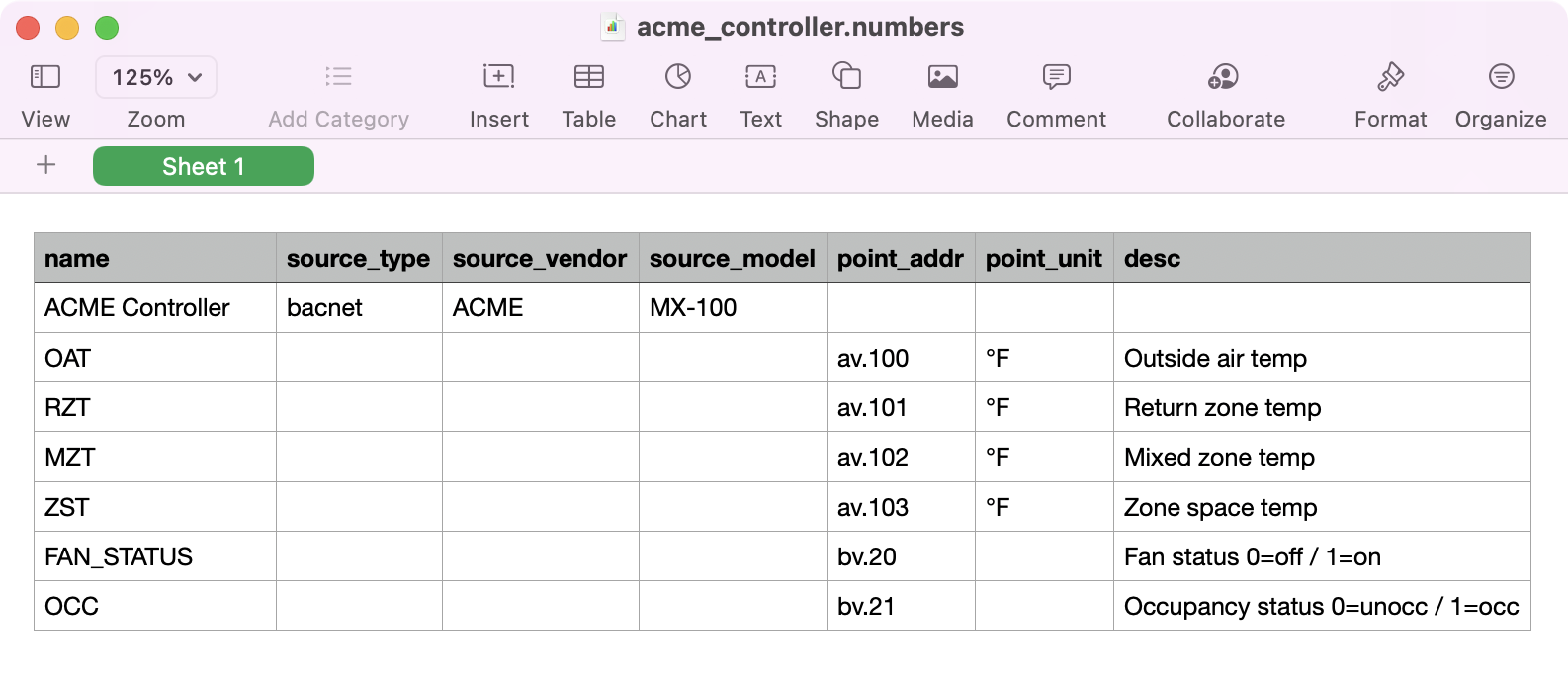Select the source_vendor column header cell
The height and width of the screenshot is (678, 1568).
tap(541, 258)
